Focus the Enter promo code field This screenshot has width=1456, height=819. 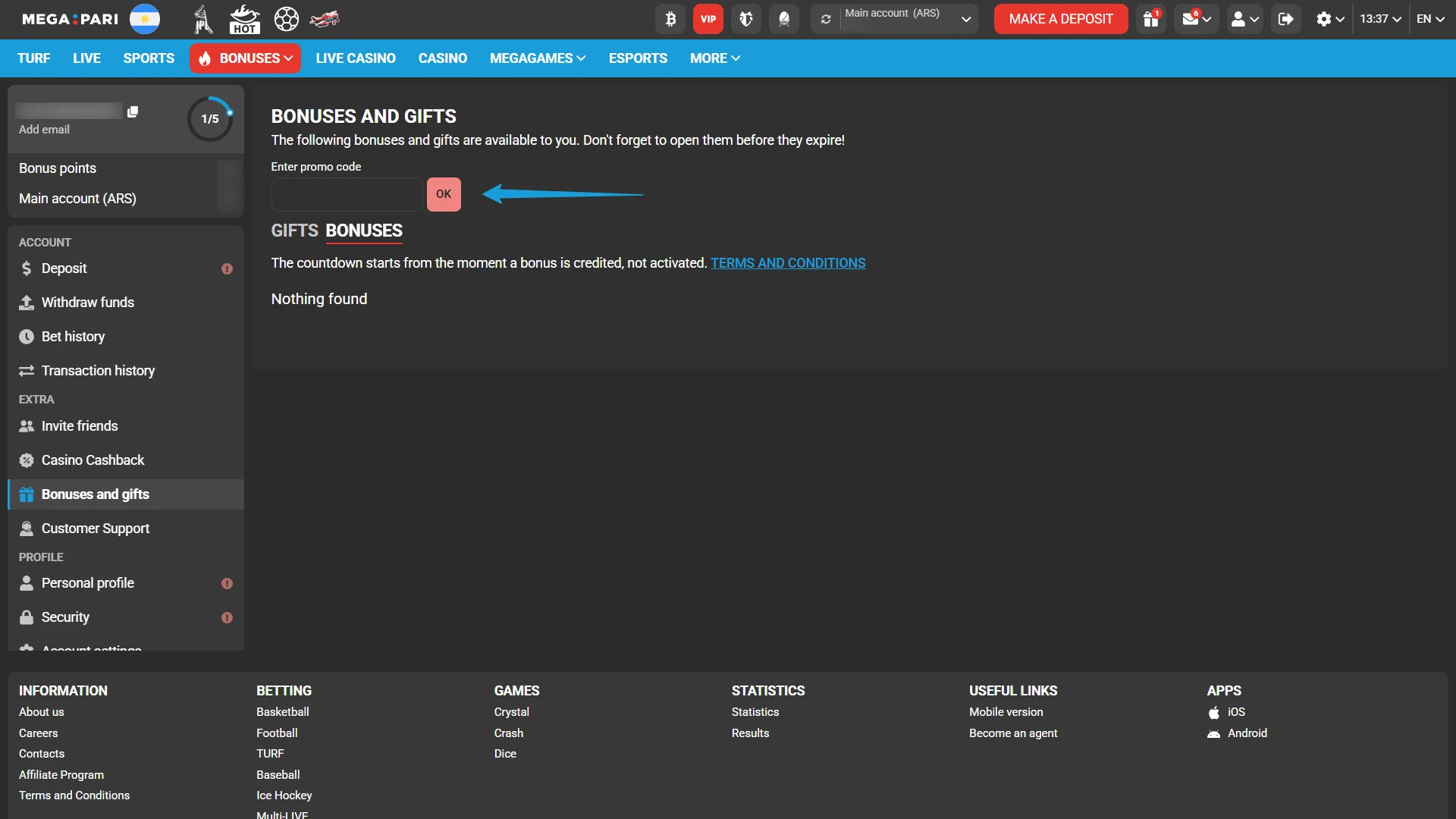pyautogui.click(x=347, y=194)
